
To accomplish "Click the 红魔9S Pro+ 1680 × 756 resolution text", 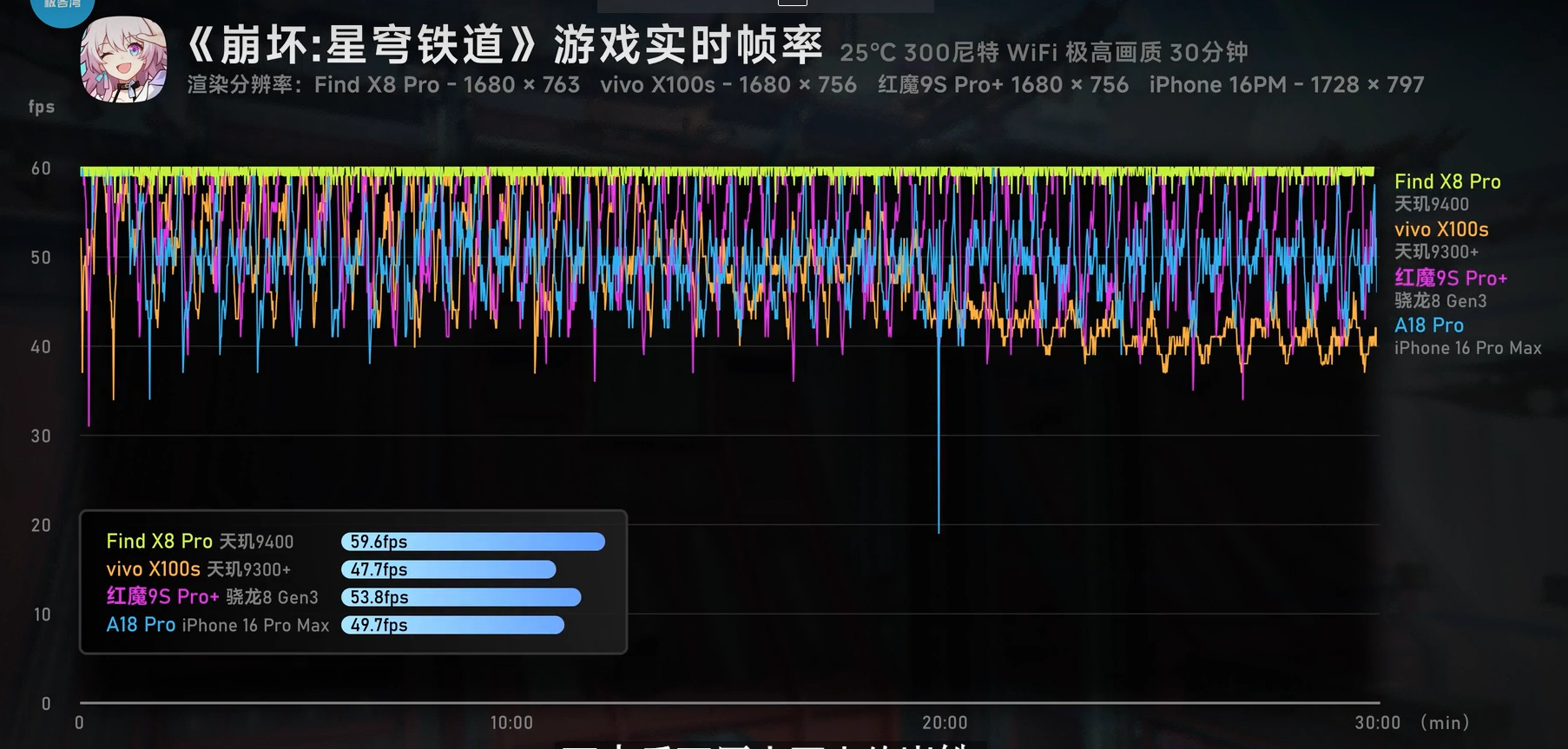I will (1003, 85).
